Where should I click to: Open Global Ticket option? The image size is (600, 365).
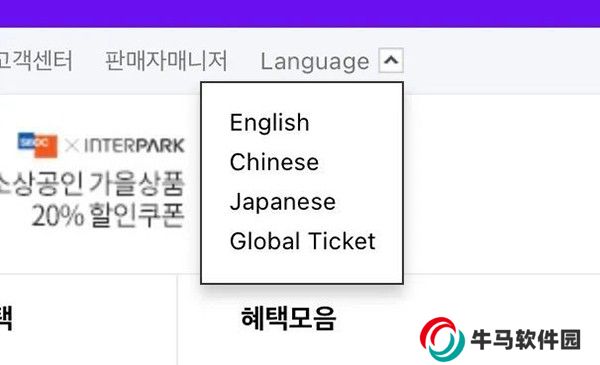[302, 241]
